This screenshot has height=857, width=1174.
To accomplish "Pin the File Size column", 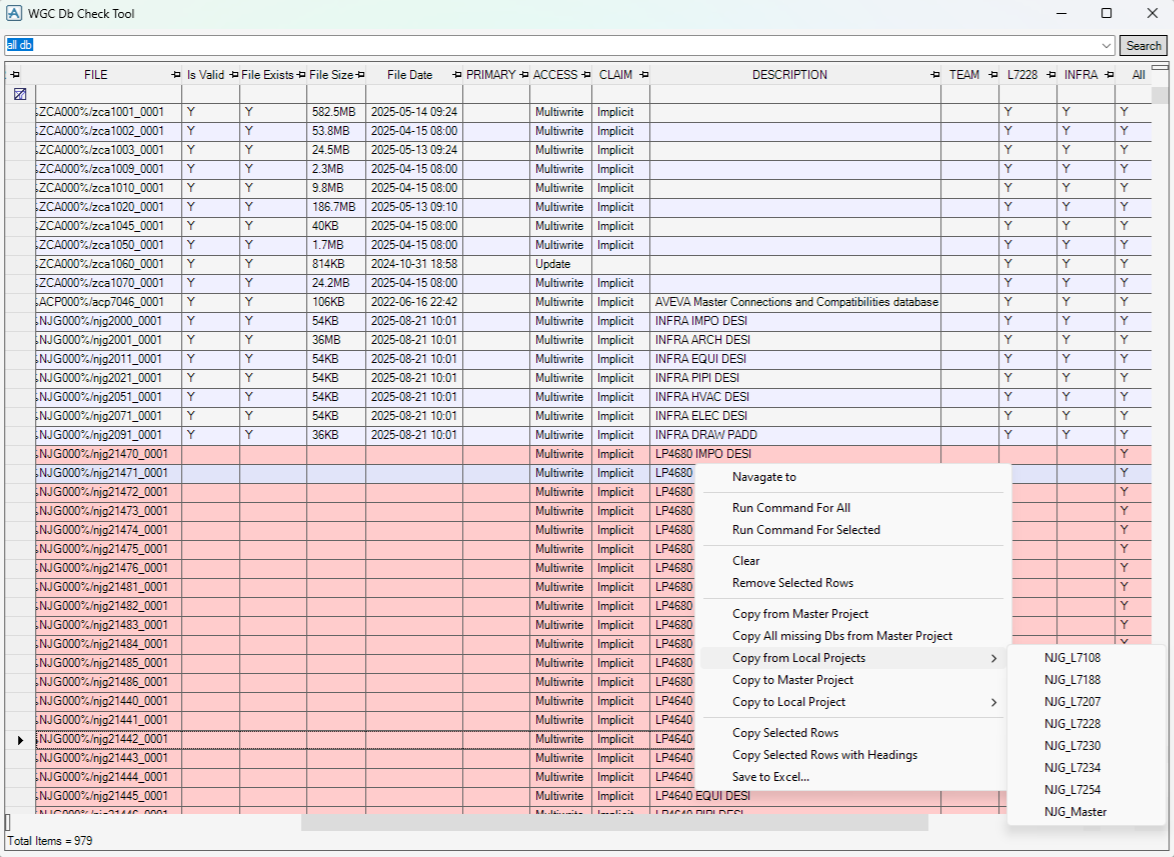I will (360, 75).
